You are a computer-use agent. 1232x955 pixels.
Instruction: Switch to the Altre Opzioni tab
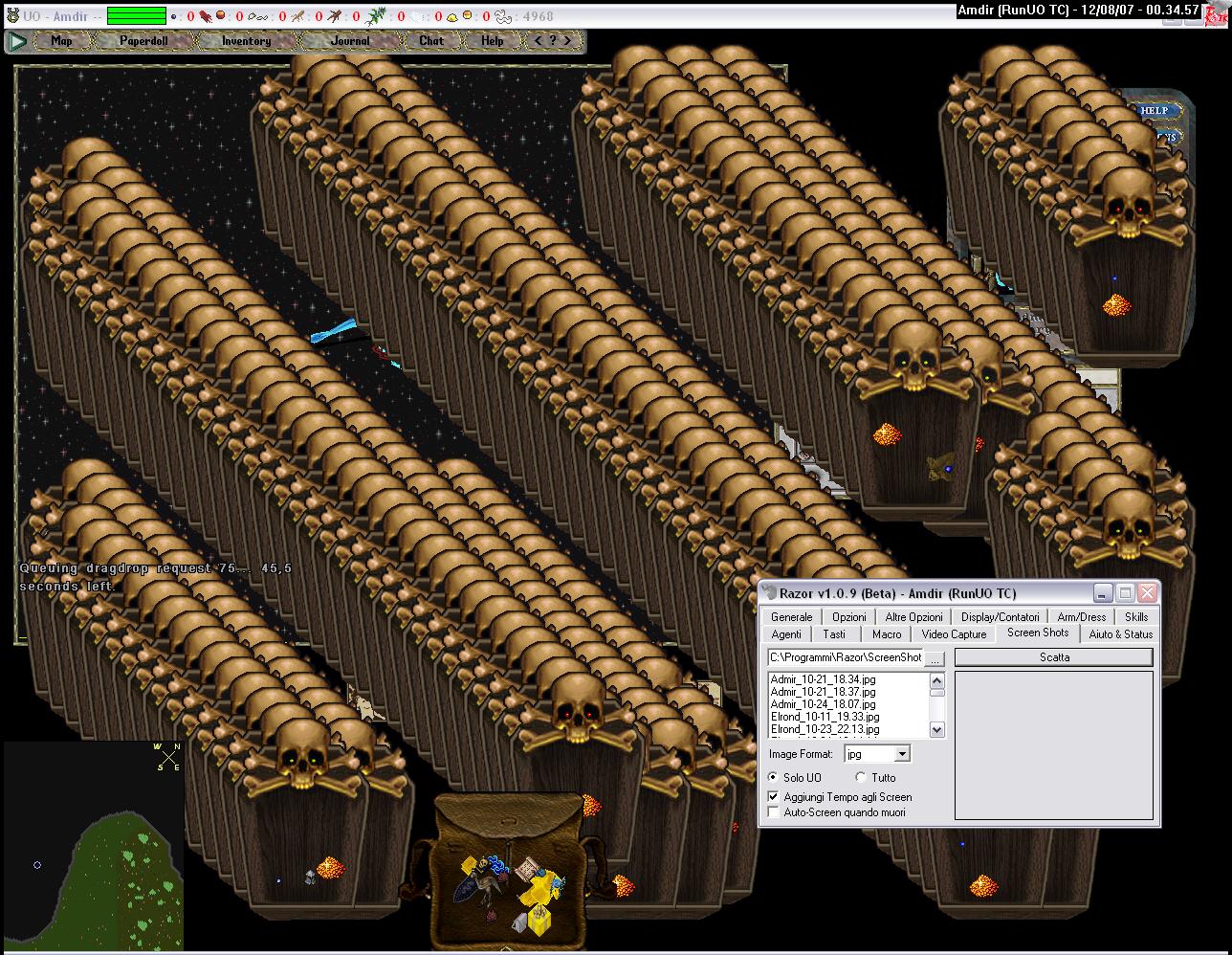pos(913,617)
